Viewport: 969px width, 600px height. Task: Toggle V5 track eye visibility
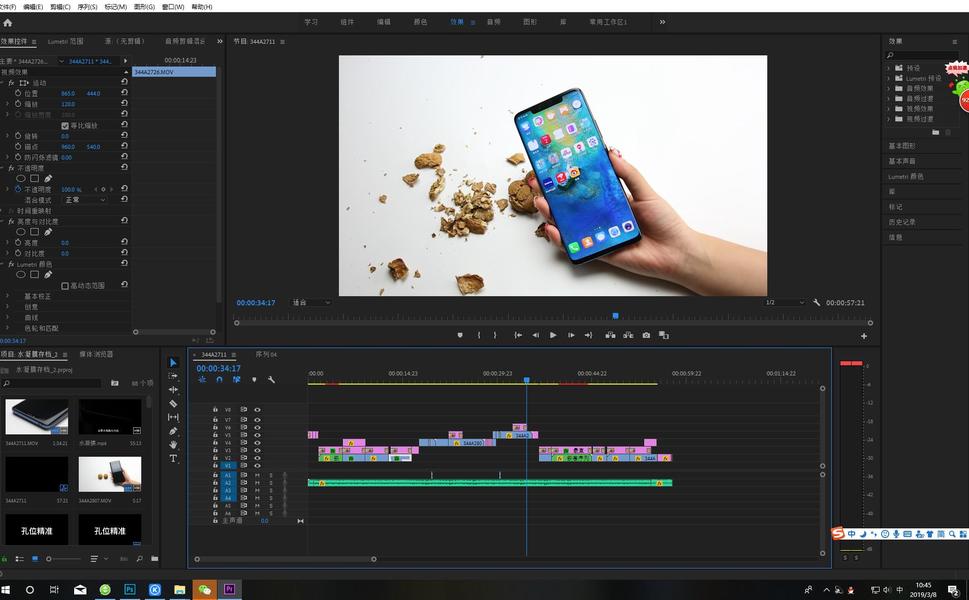(257, 435)
